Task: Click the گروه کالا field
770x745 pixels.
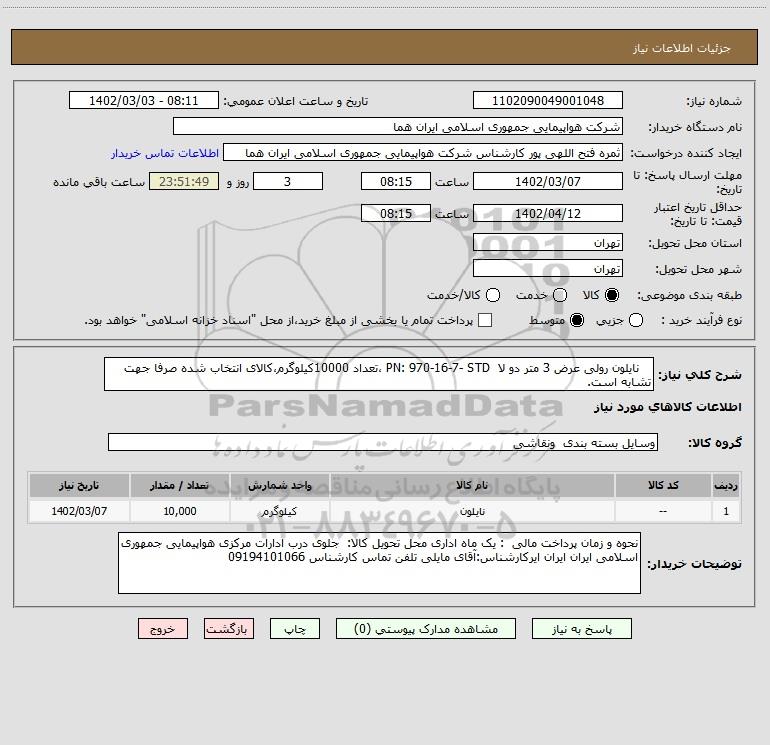Action: pos(383,442)
